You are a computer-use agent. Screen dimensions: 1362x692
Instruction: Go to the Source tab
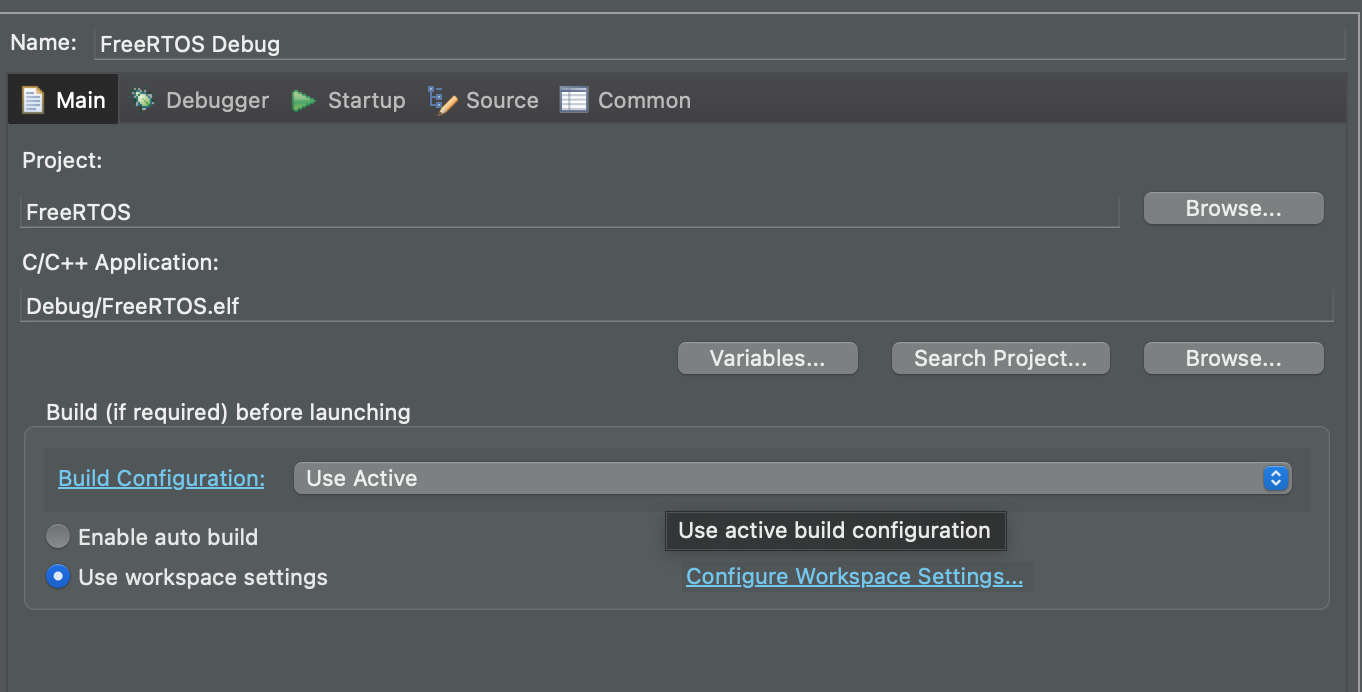pyautogui.click(x=502, y=100)
